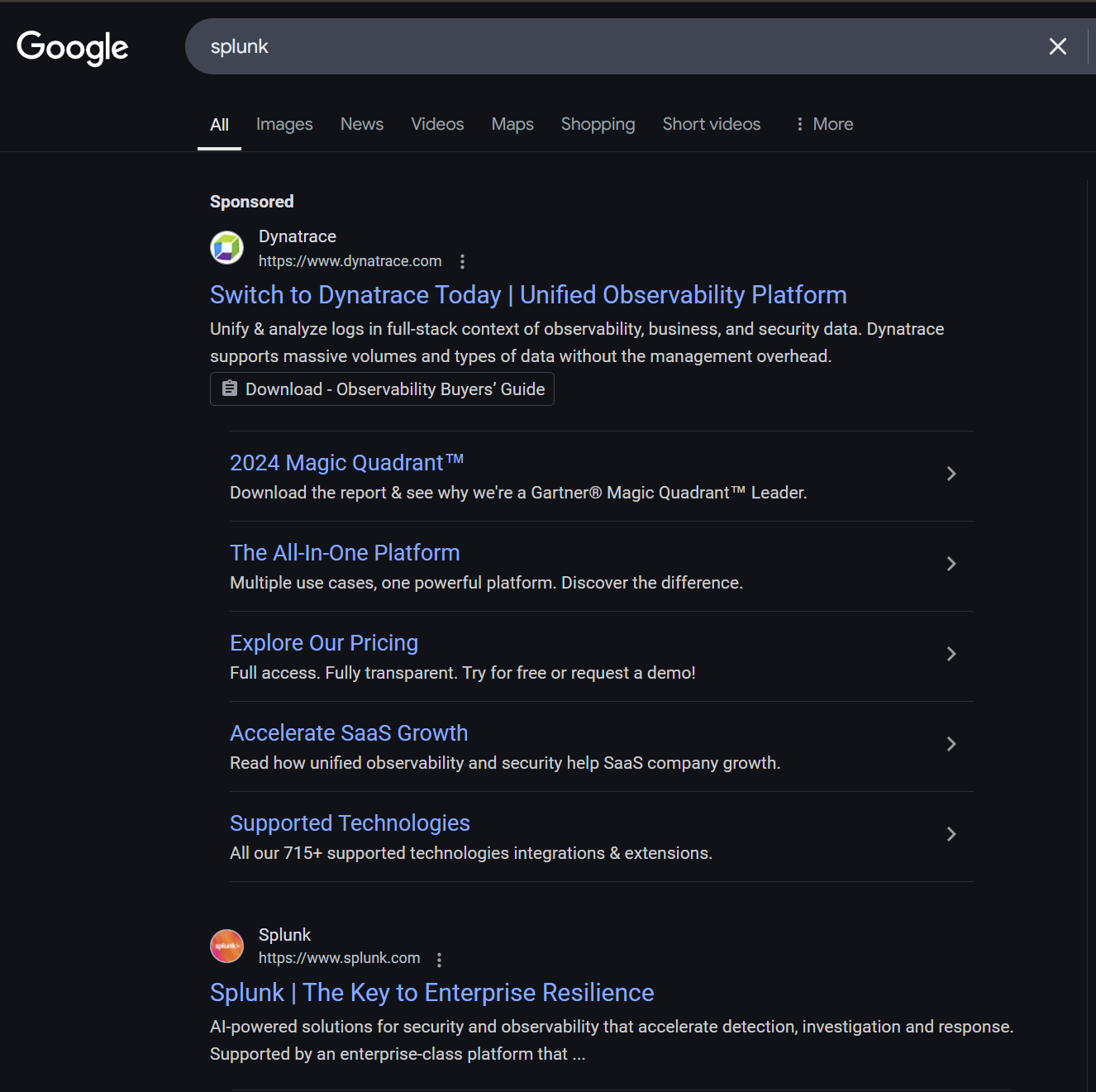
Task: Open the Splunk result favicon
Action: pos(226,946)
